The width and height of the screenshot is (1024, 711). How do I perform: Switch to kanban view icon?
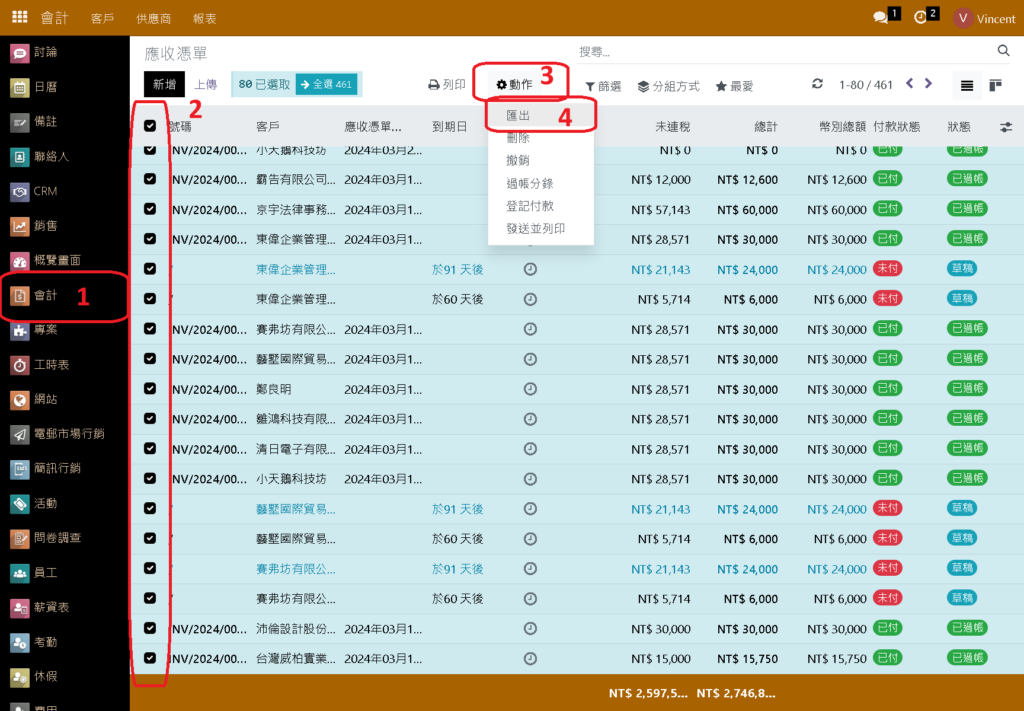point(996,86)
